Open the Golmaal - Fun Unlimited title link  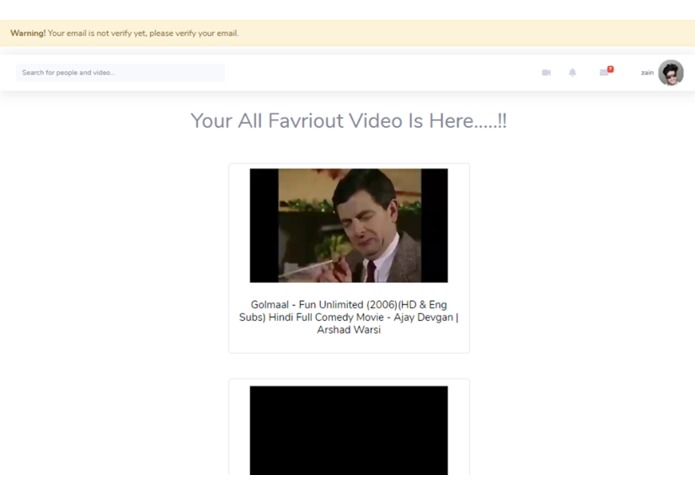pos(348,317)
